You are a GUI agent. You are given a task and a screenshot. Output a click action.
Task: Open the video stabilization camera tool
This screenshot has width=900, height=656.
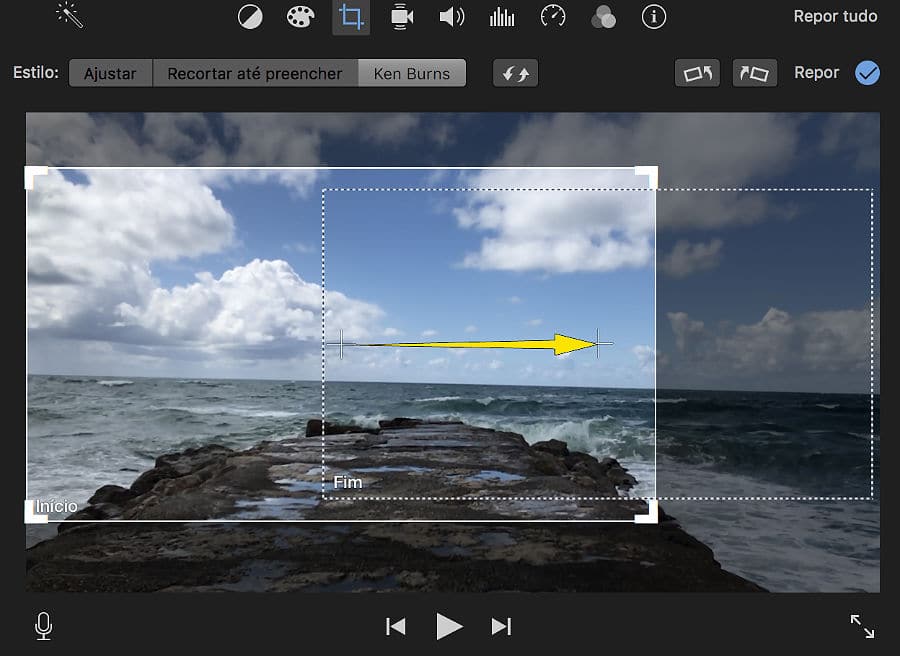click(402, 17)
